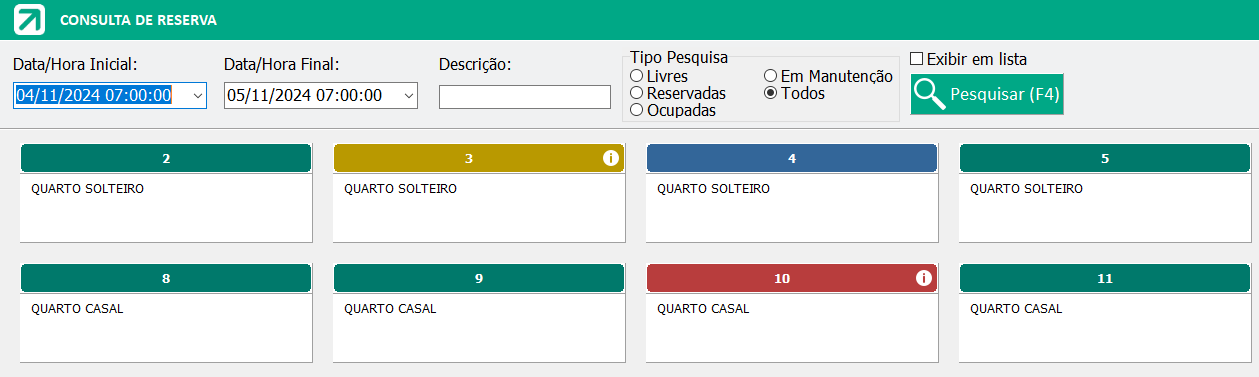The width and height of the screenshot is (1259, 377).
Task: Click the info icon on room 10
Action: click(923, 278)
